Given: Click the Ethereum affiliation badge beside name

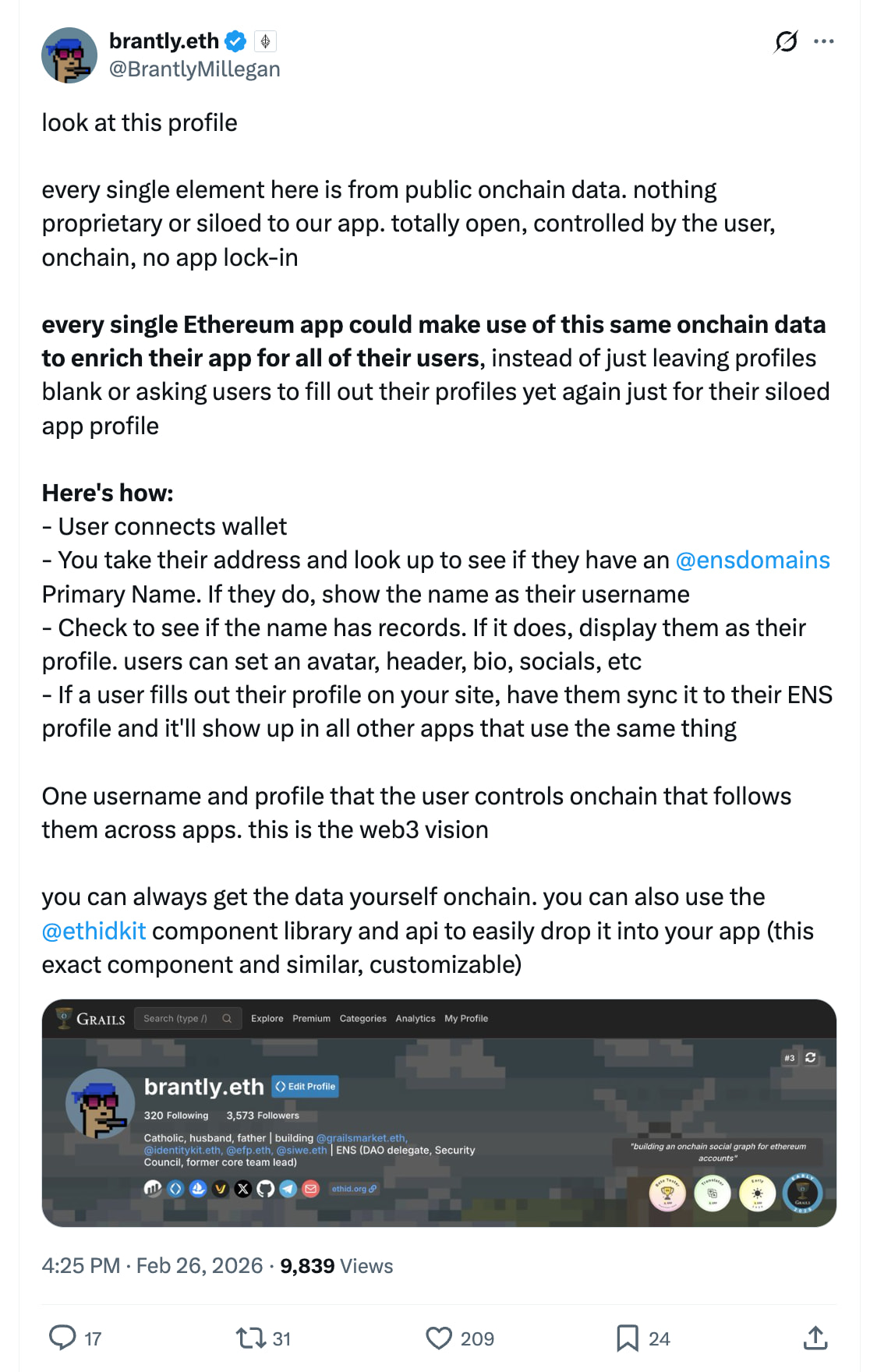Looking at the screenshot, I should pyautogui.click(x=265, y=41).
